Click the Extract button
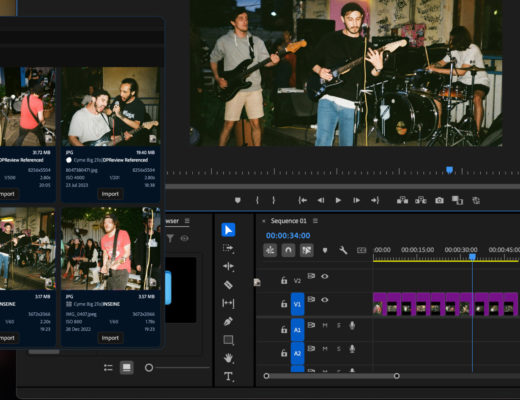 421,200
